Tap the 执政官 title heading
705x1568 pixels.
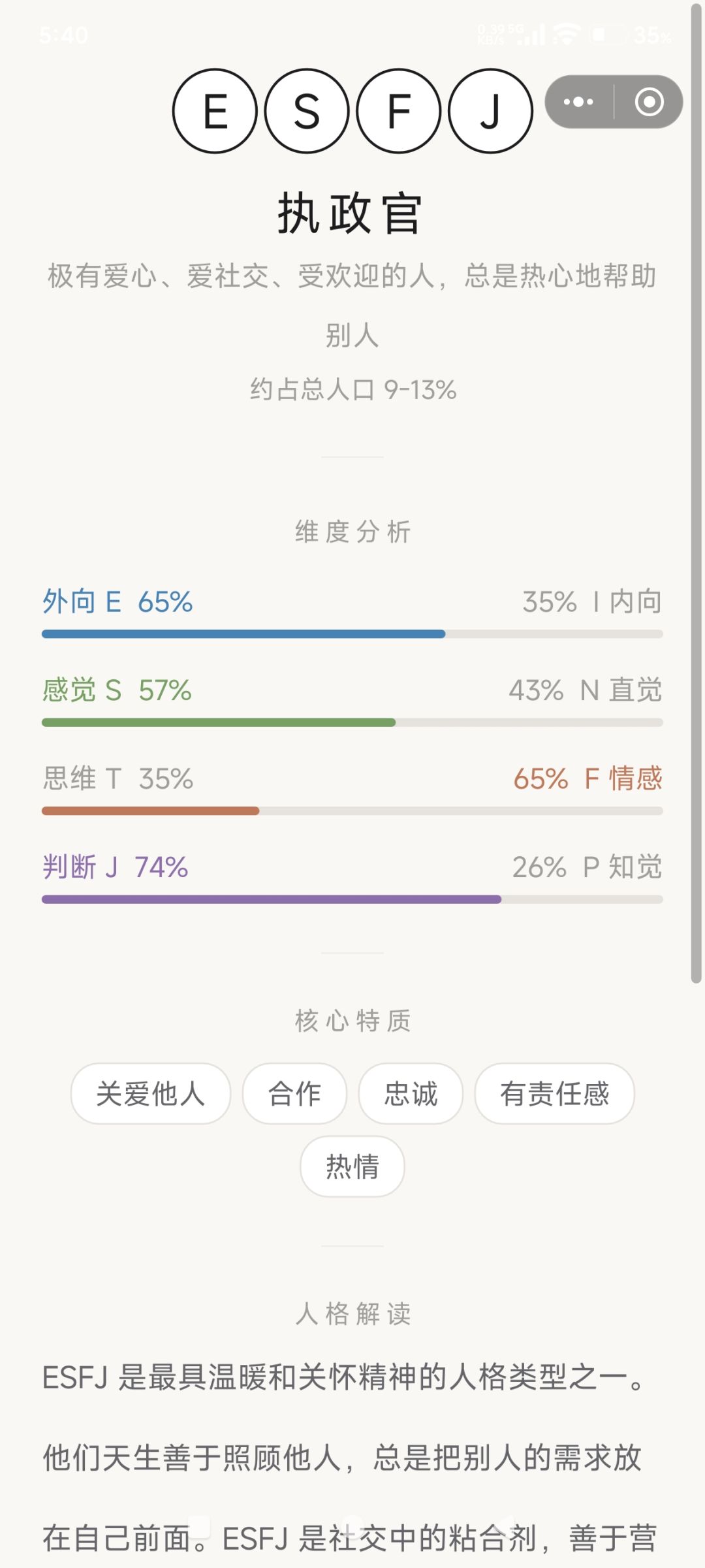tap(351, 214)
